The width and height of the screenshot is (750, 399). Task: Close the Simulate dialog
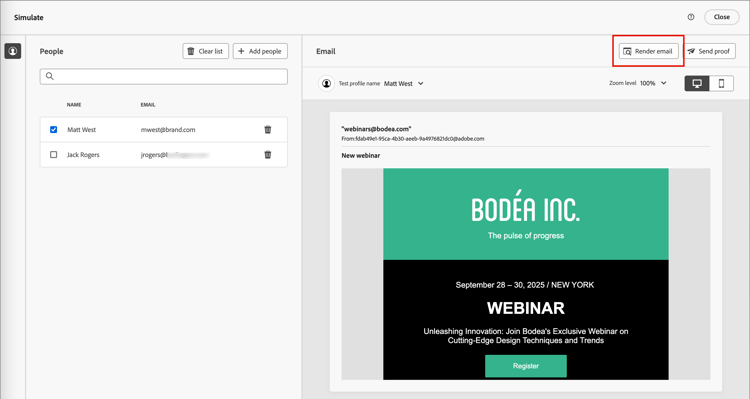point(721,17)
